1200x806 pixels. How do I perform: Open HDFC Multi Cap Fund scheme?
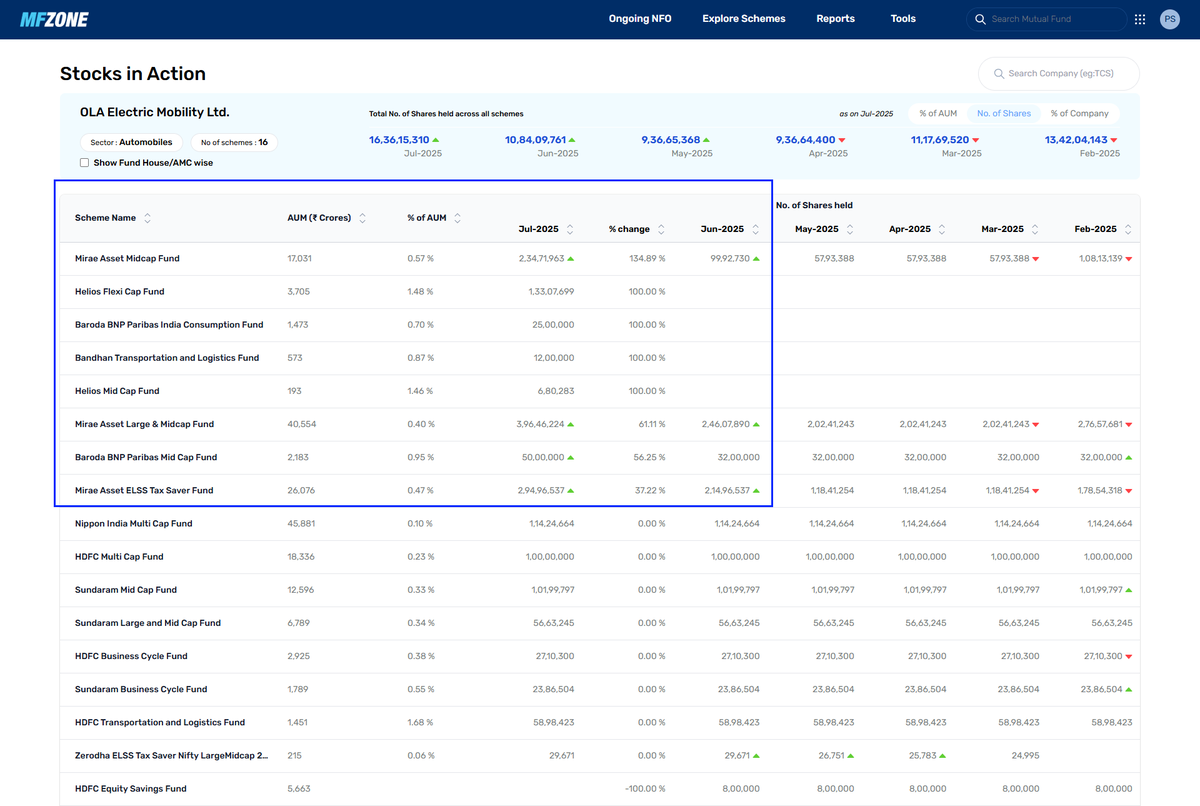tap(119, 556)
